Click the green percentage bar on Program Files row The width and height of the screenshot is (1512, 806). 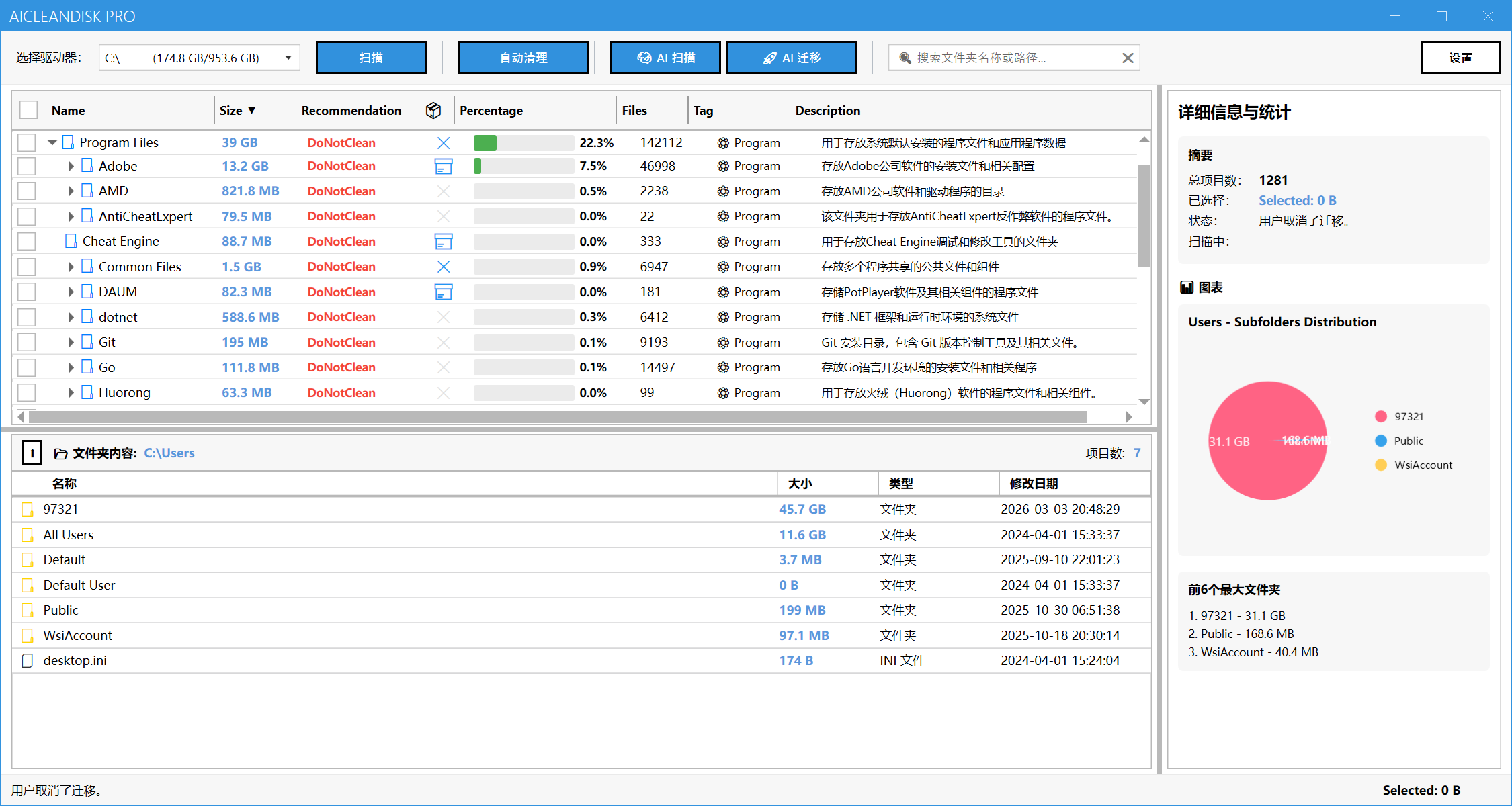[x=487, y=142]
